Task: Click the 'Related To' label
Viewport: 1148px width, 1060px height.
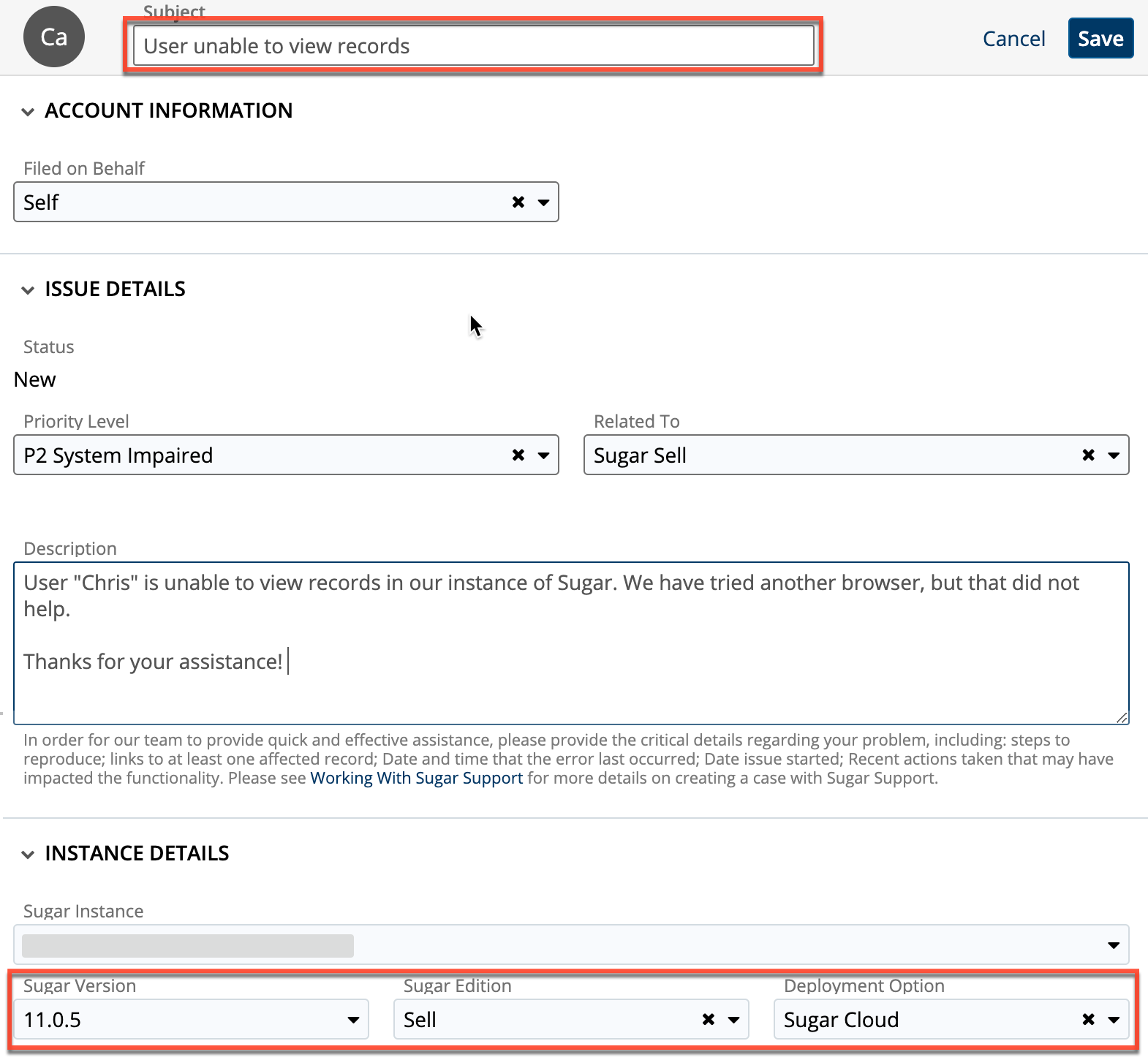Action: pos(637,422)
